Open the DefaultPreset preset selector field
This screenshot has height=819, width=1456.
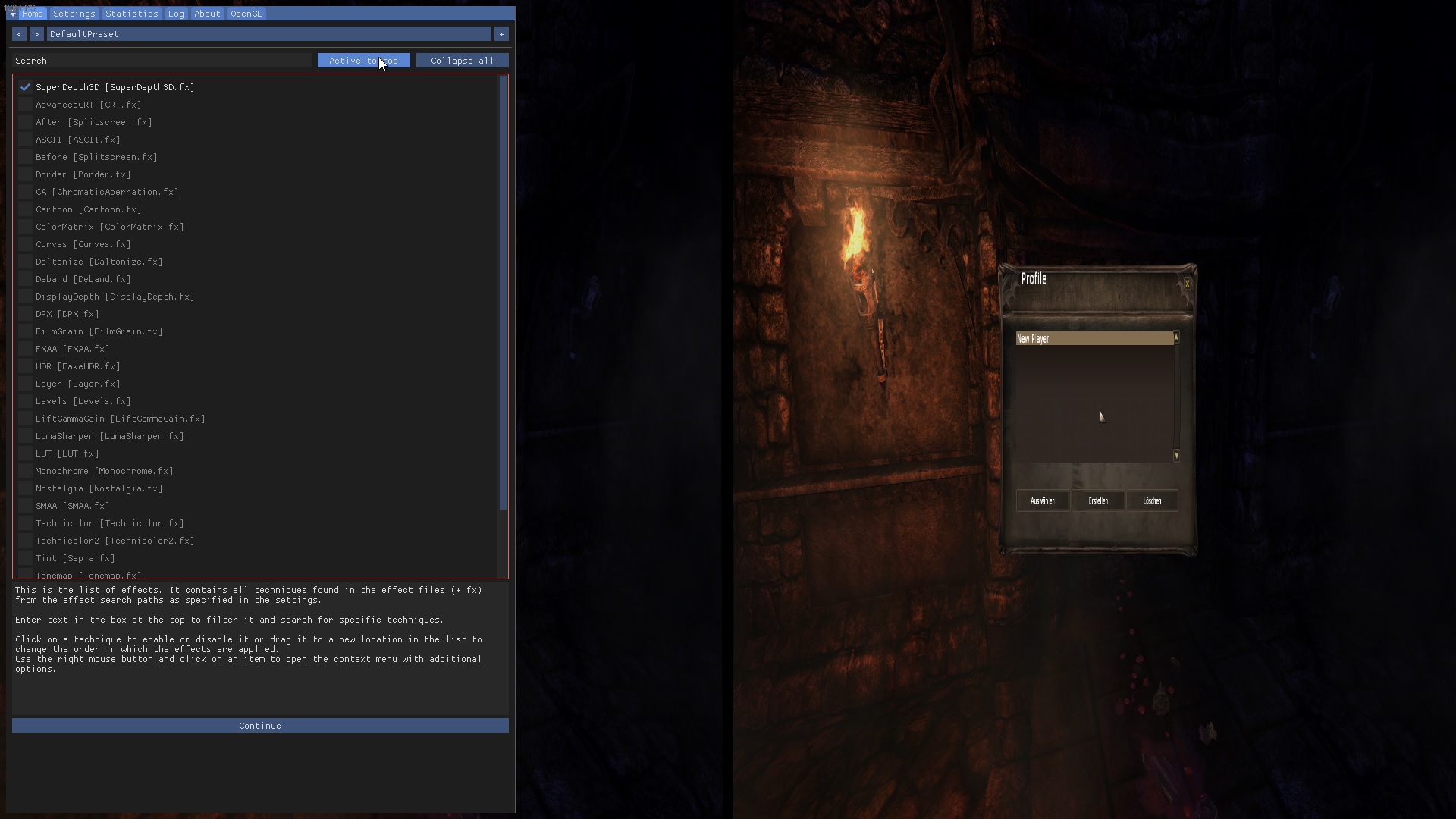pyautogui.click(x=268, y=34)
